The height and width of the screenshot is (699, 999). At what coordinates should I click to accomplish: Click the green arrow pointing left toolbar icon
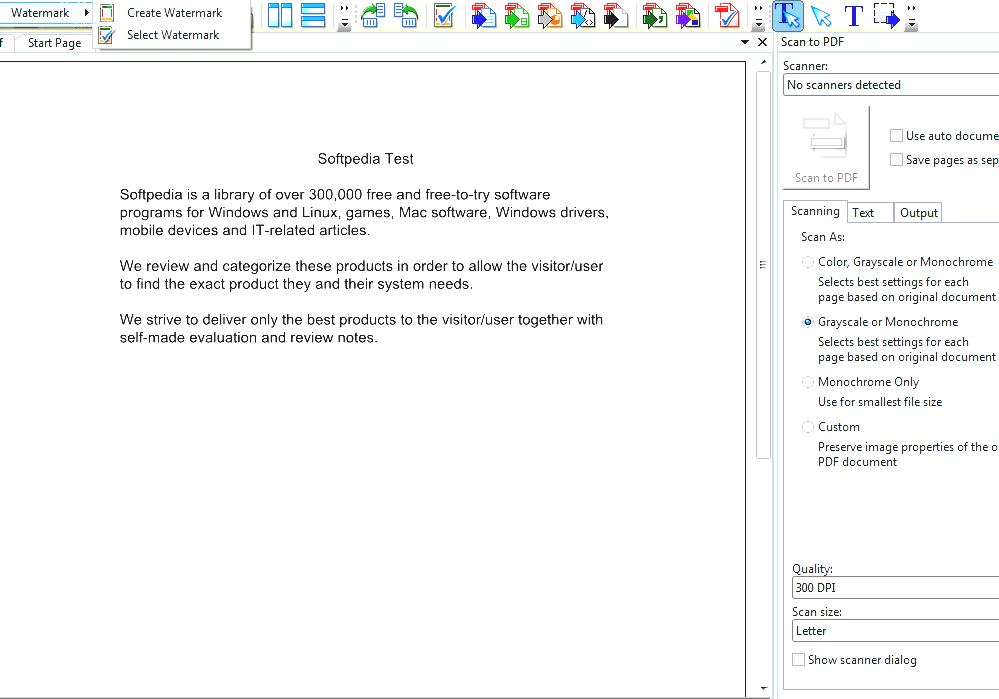[x=406, y=15]
